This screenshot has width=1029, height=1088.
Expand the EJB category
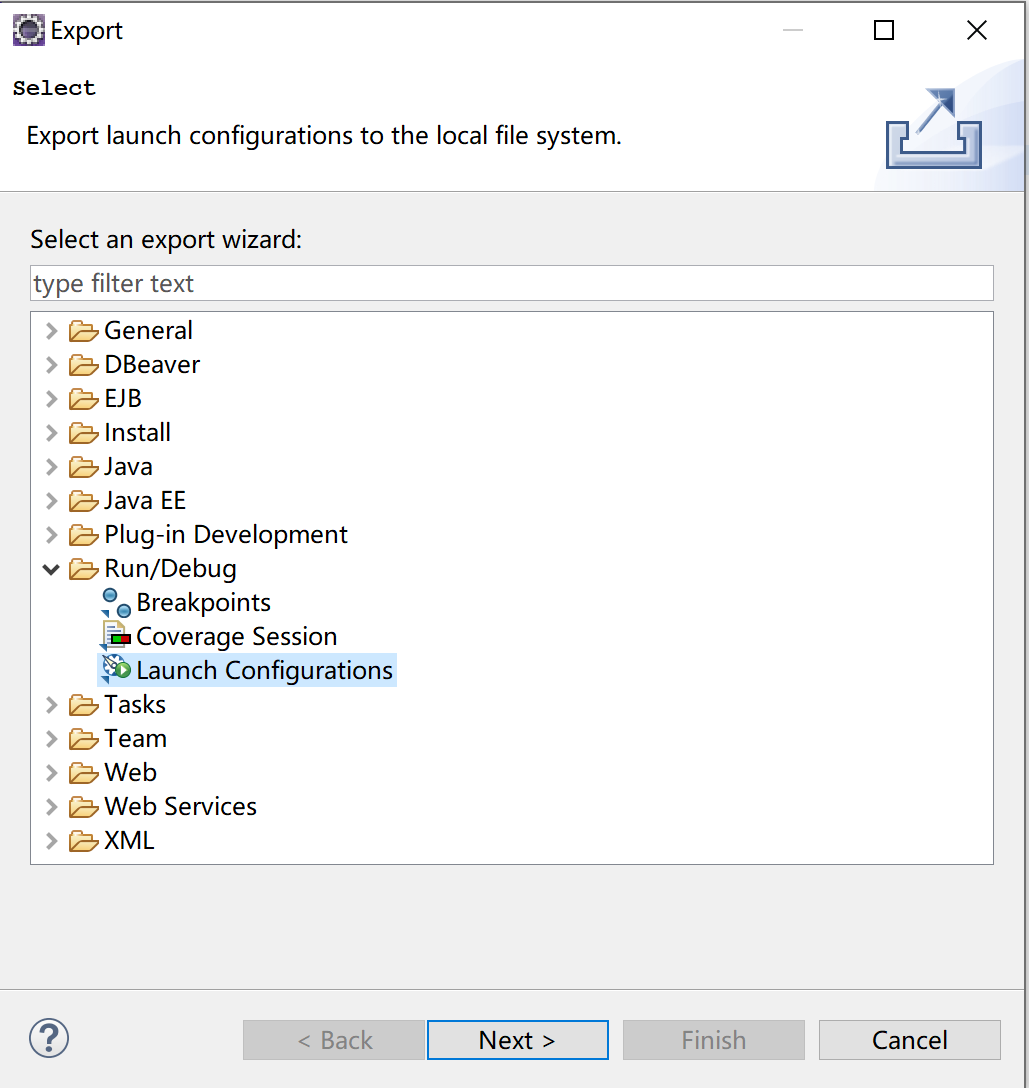(51, 399)
